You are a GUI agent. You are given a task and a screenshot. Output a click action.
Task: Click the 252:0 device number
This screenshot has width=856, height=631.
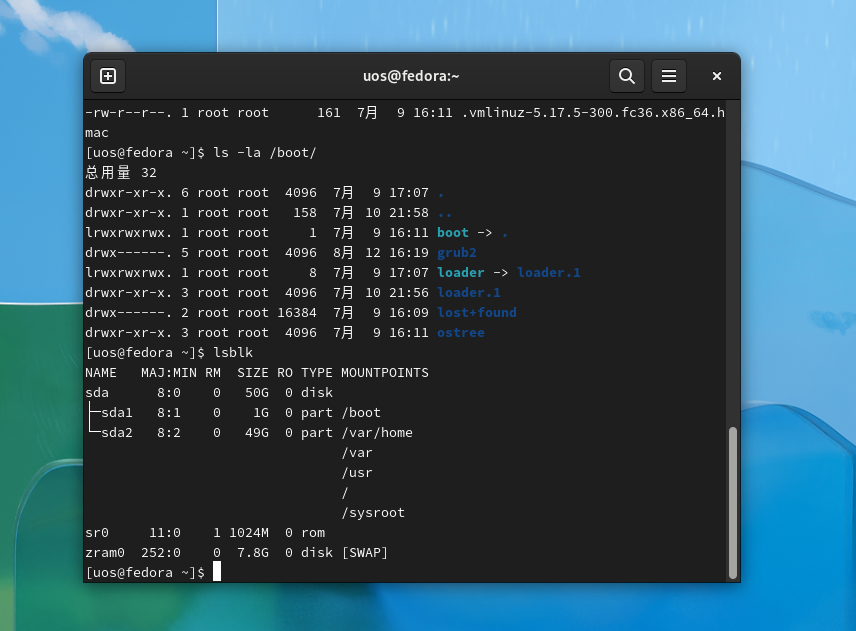tap(161, 553)
